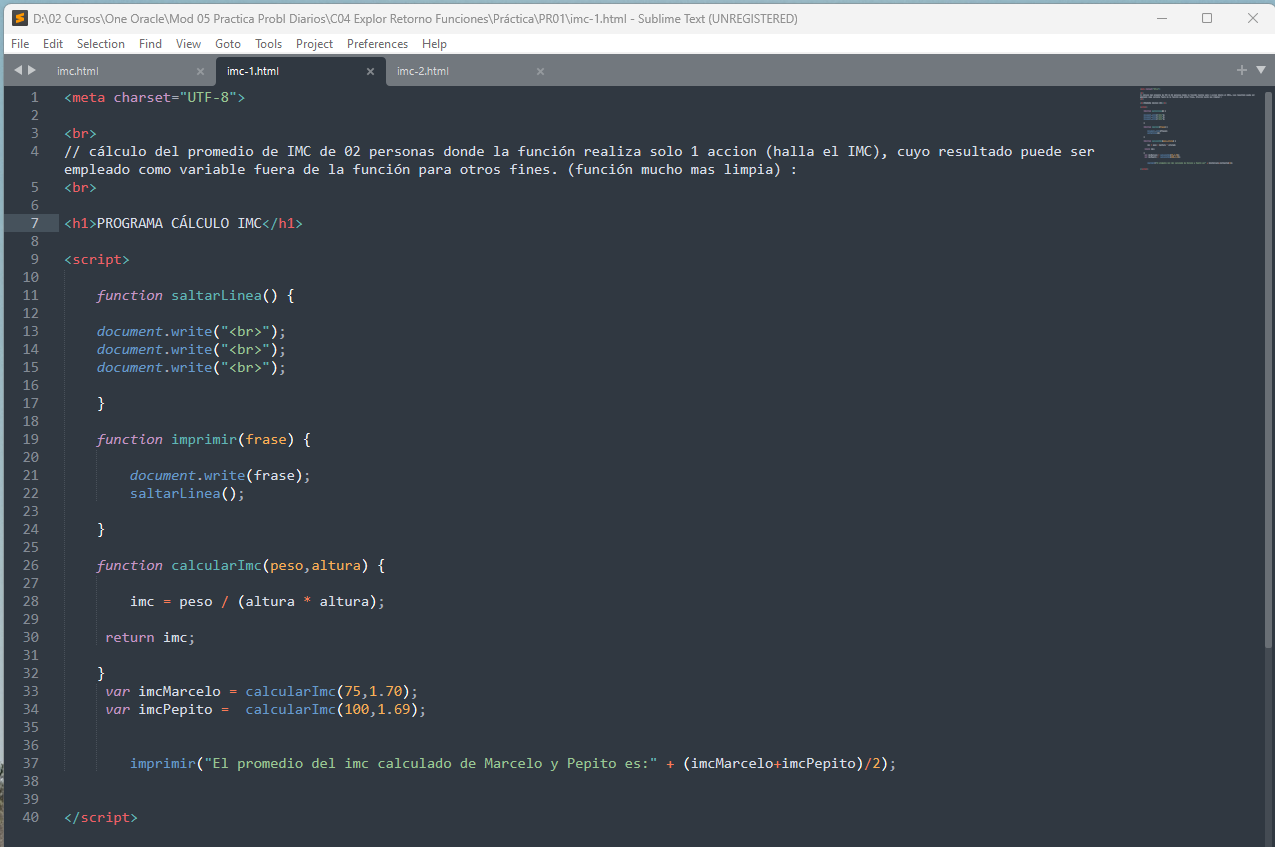Screen dimensions: 1275x847
Task: Click the imcPepito variable on line 34
Action: click(175, 709)
